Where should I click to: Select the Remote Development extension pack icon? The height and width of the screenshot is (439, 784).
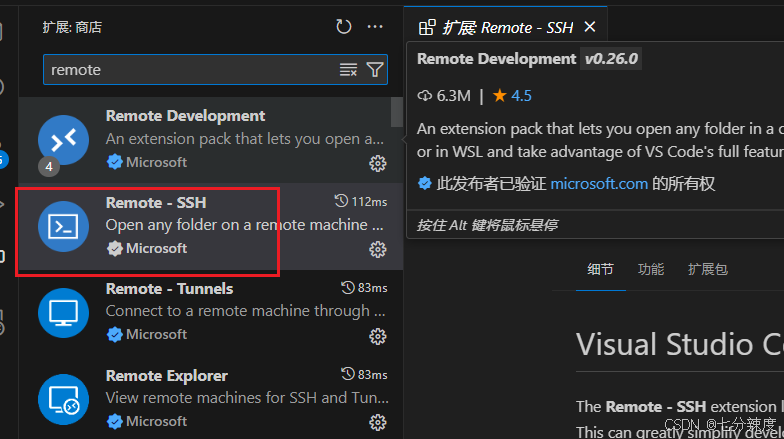coord(64,140)
